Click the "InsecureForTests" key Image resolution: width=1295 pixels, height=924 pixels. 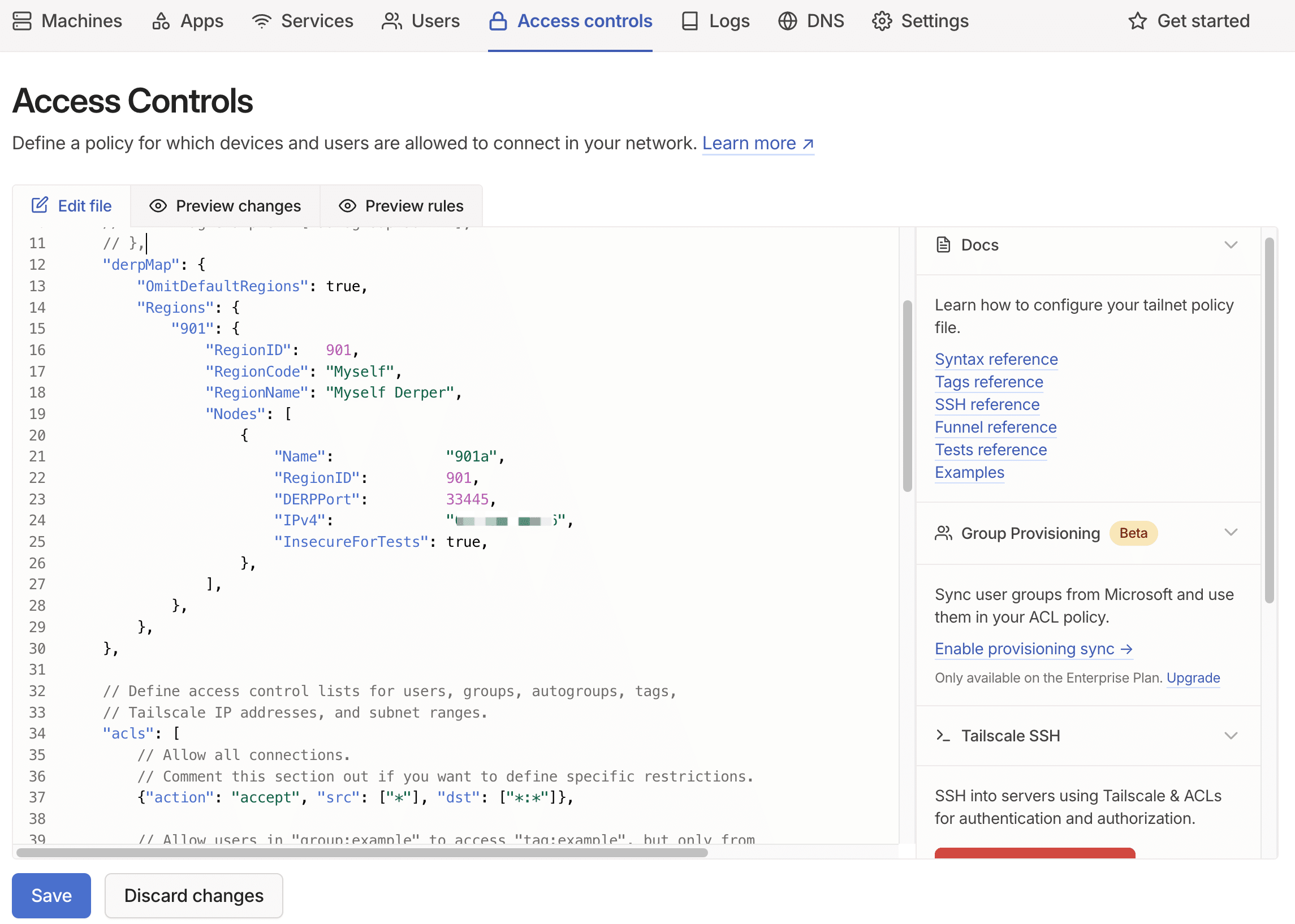tap(351, 542)
